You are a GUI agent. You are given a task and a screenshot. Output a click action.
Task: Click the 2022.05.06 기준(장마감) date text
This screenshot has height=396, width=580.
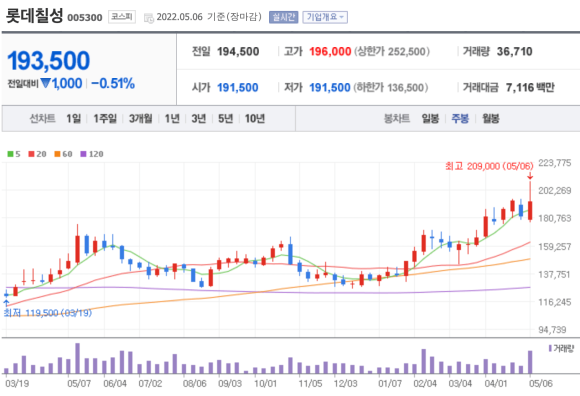point(209,17)
